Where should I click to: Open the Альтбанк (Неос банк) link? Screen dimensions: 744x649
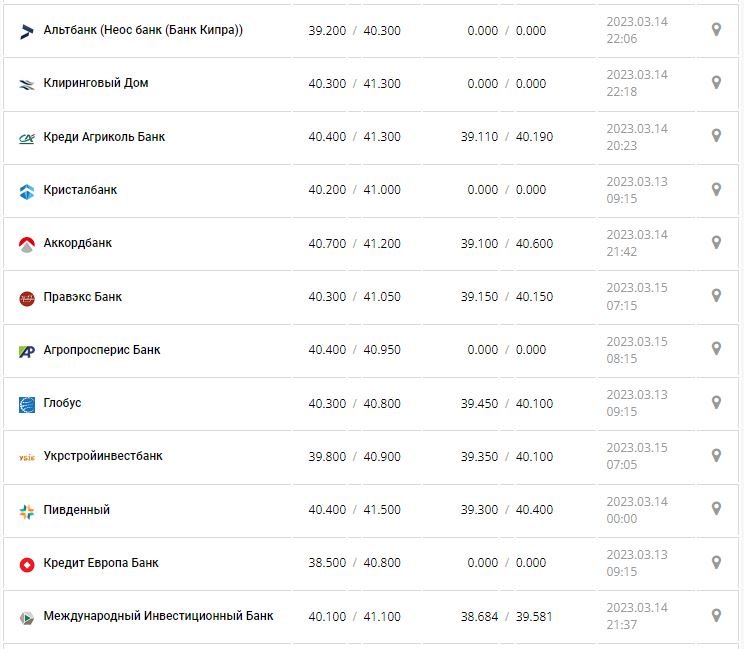click(x=143, y=30)
